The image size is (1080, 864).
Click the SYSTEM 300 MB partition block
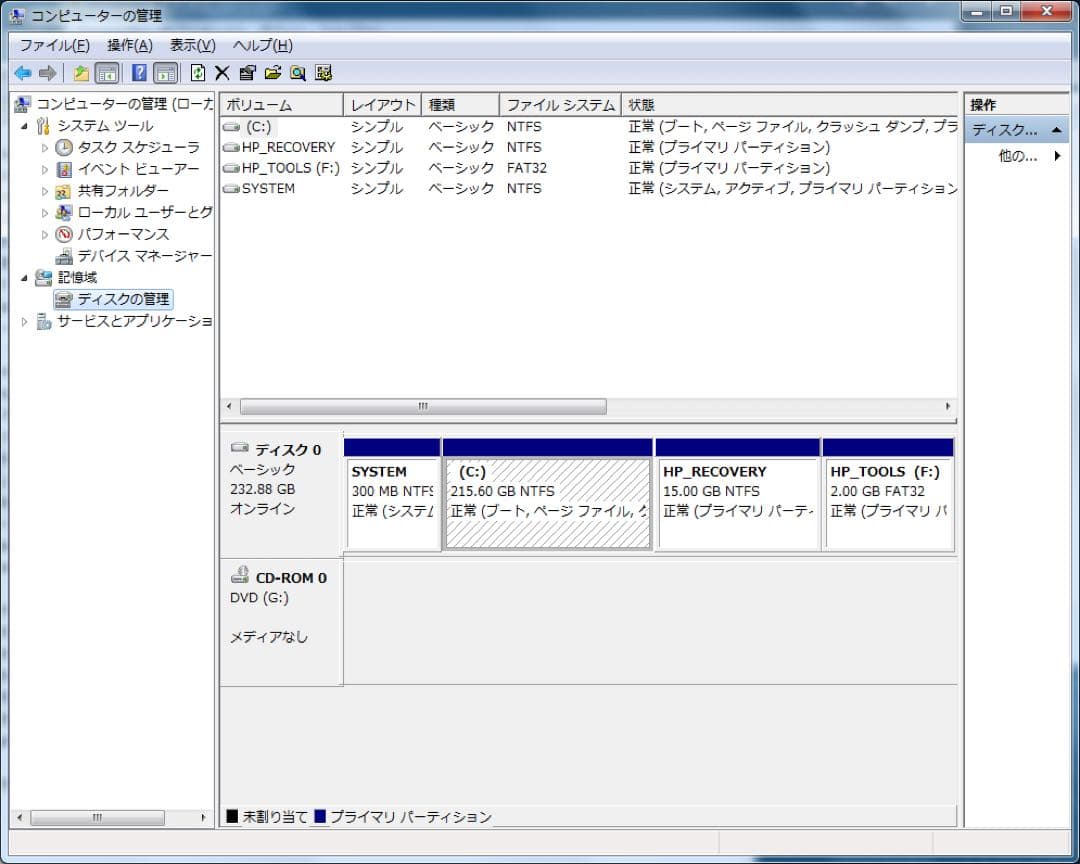point(392,494)
